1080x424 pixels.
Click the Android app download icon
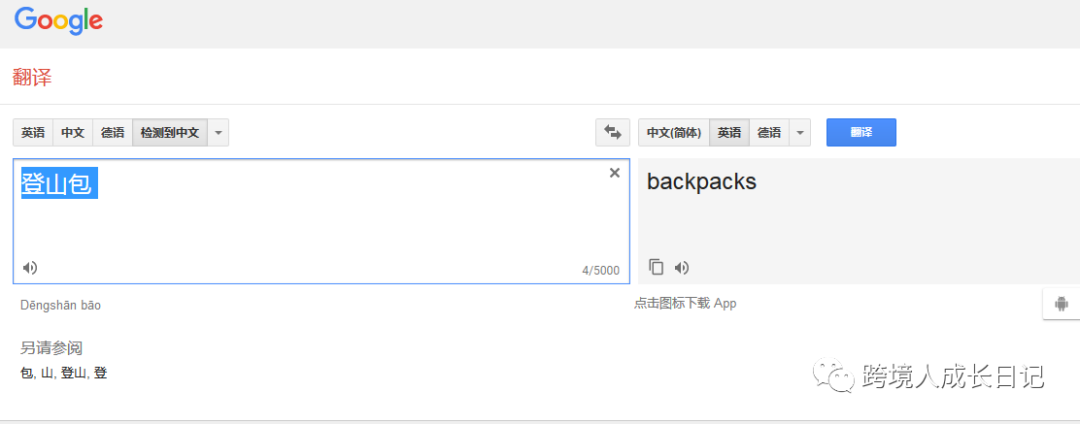pos(1061,304)
